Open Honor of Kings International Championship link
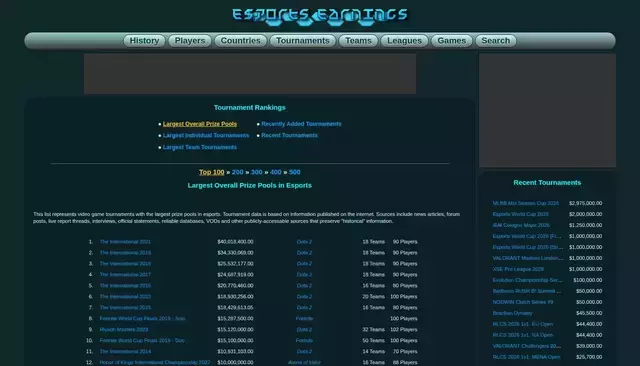The height and width of the screenshot is (366, 640). (x=155, y=362)
